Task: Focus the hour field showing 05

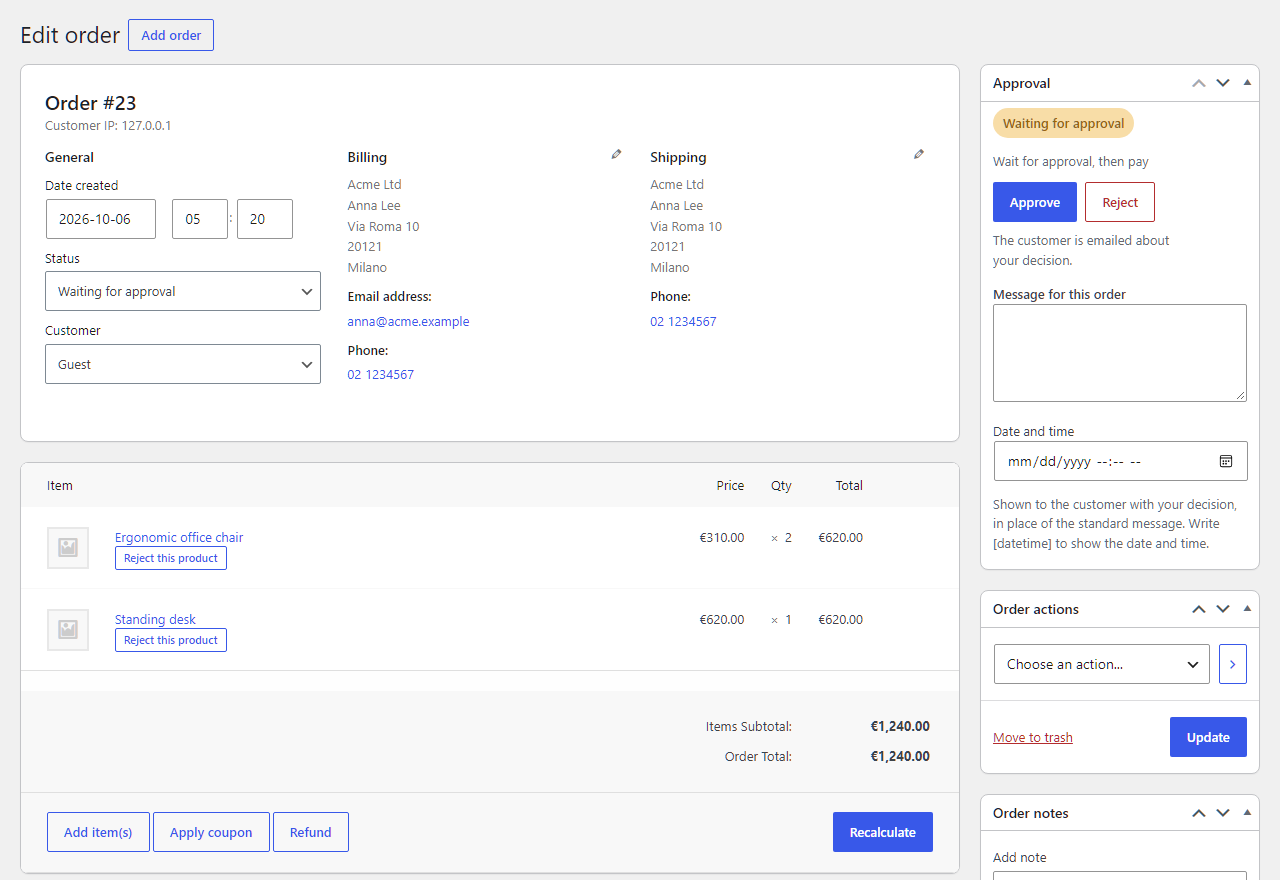Action: 200,219
